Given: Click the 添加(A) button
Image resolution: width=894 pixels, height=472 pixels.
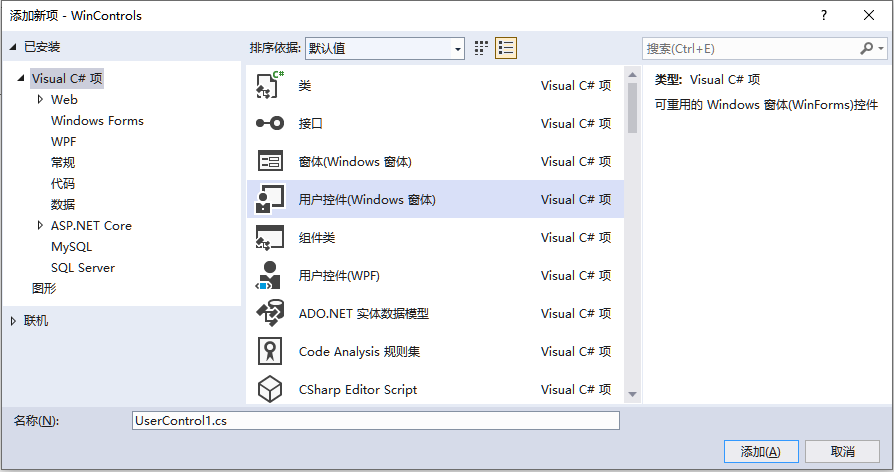Looking at the screenshot, I should pos(761,451).
